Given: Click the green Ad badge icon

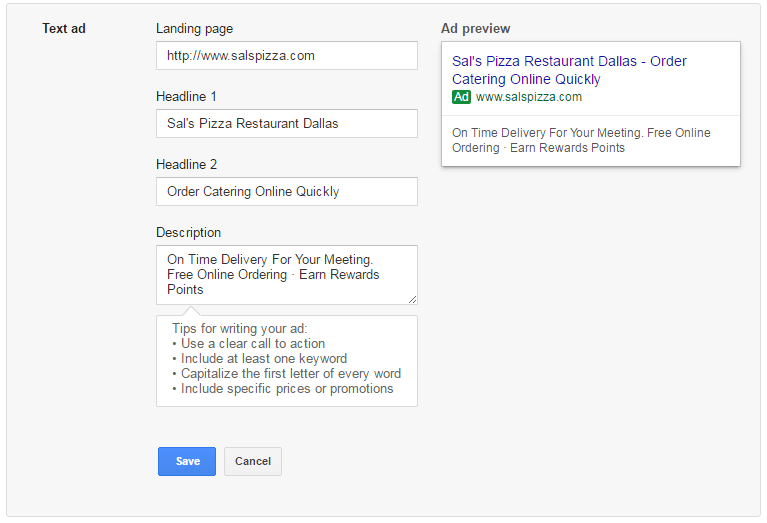Looking at the screenshot, I should 461,97.
